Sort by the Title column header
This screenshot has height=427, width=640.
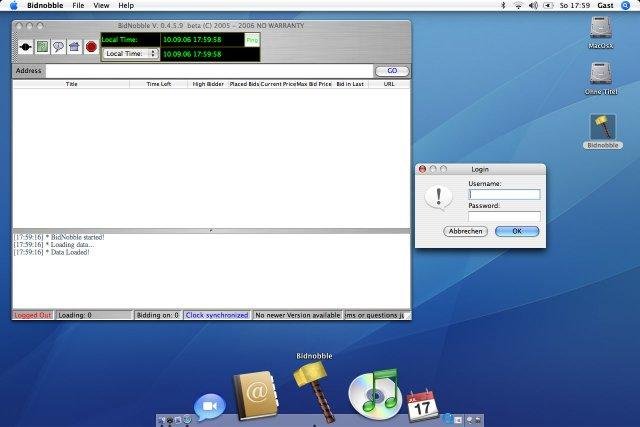[x=71, y=84]
